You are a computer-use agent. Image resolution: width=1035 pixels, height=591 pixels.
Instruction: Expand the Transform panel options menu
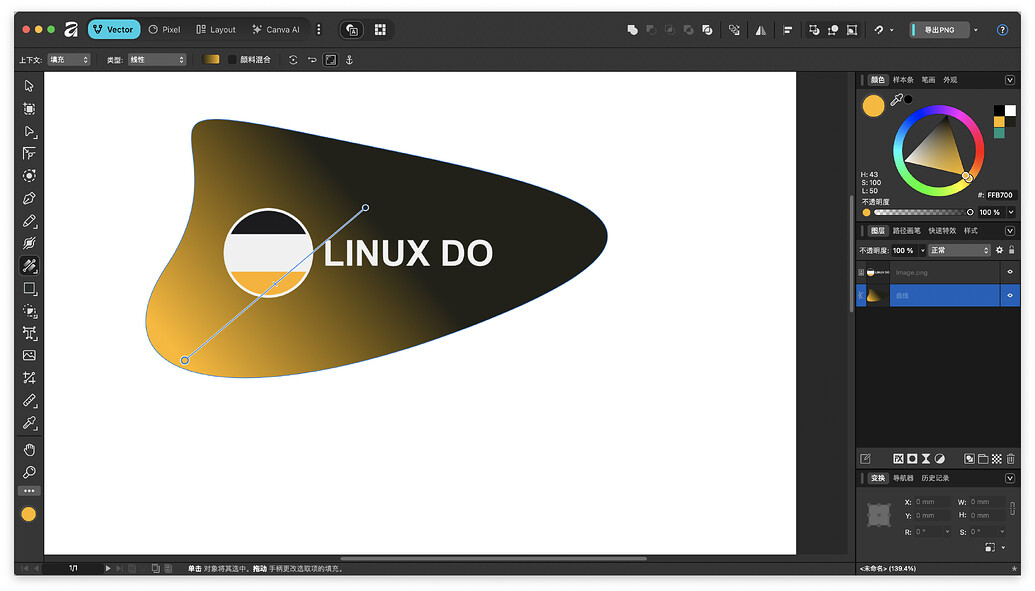click(x=1009, y=478)
